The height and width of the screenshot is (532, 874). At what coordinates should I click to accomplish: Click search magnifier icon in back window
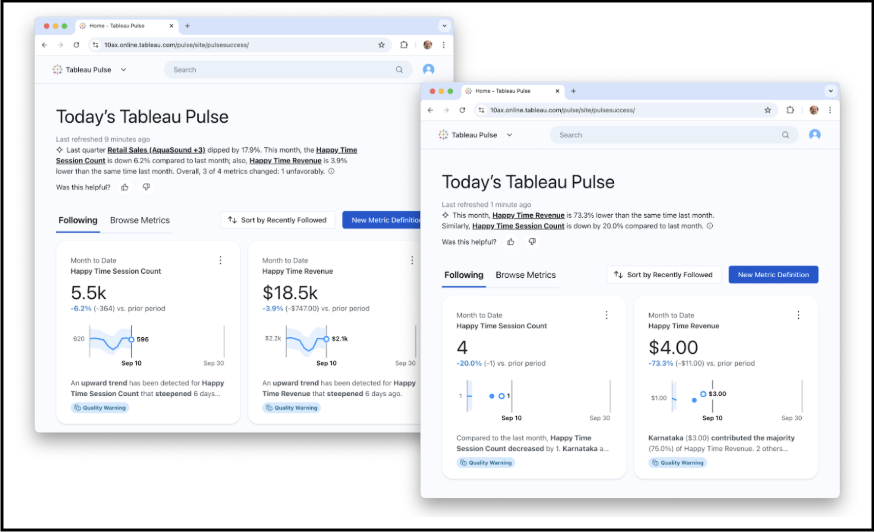tap(399, 70)
